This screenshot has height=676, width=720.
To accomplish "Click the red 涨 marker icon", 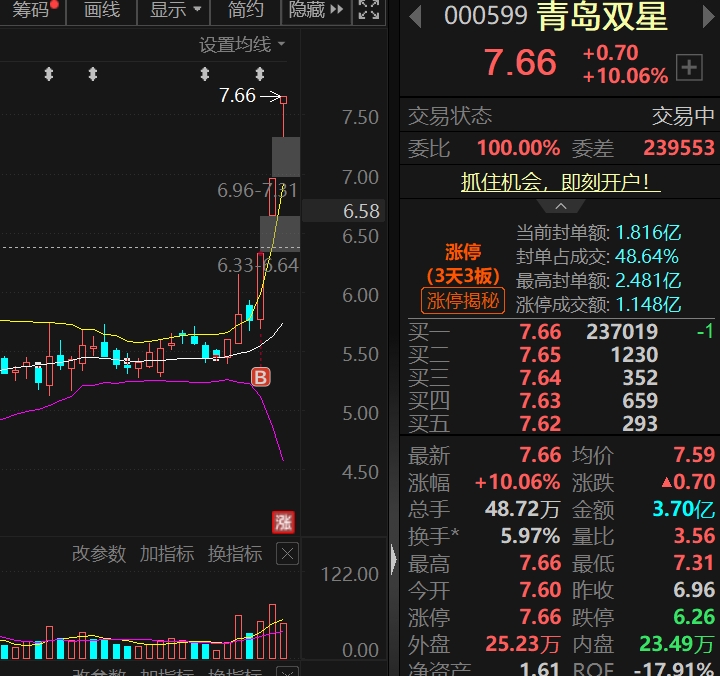I will 283,522.
